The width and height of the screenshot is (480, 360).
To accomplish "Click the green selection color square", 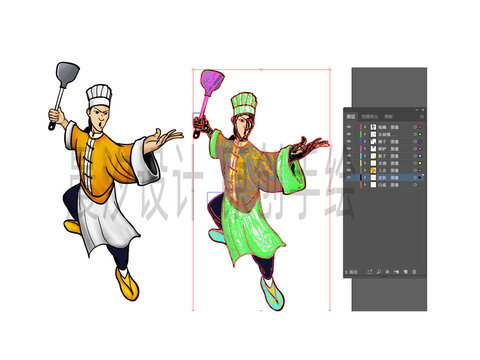I will pyautogui.click(x=420, y=134).
